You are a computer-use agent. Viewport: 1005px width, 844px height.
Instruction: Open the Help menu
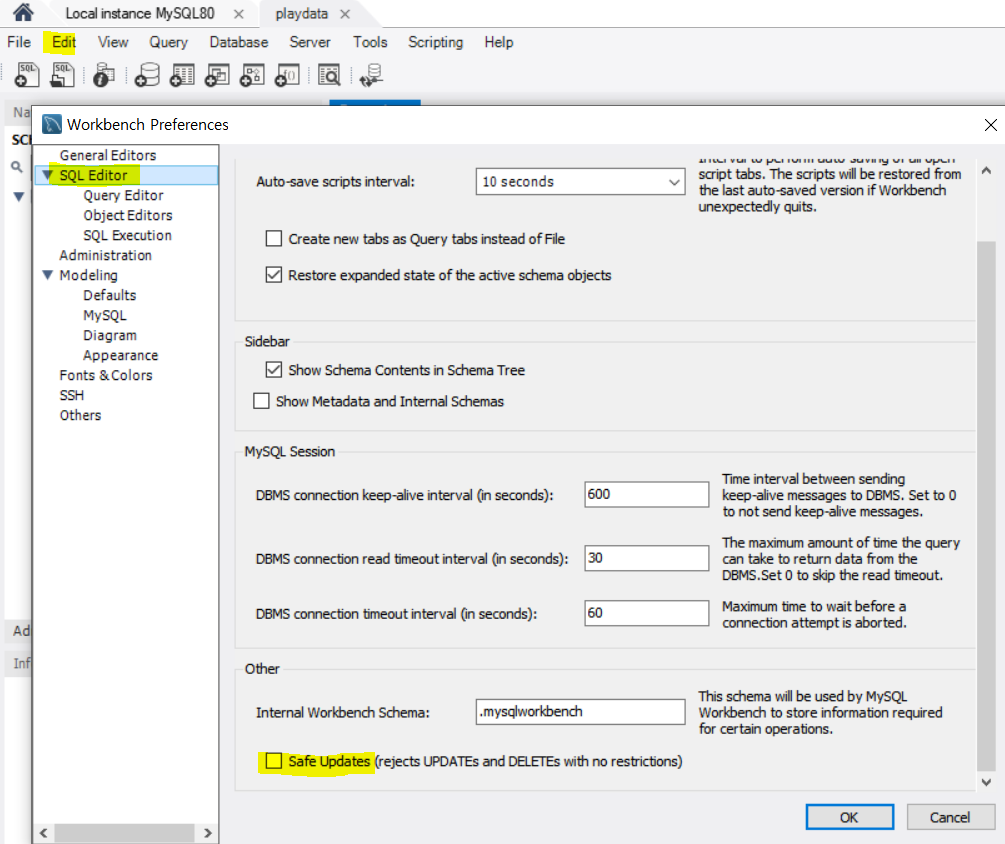point(499,42)
